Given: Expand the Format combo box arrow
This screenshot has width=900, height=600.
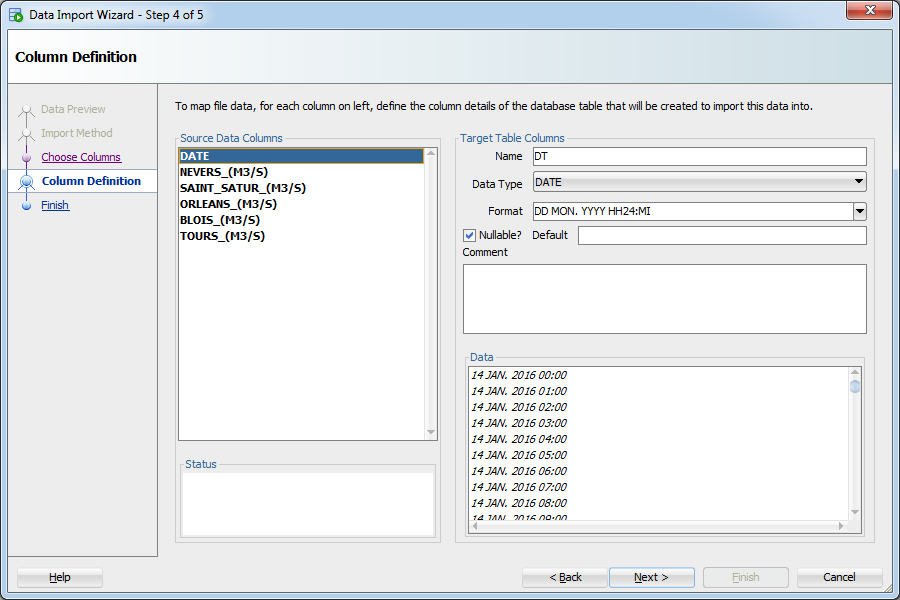Looking at the screenshot, I should (x=859, y=211).
